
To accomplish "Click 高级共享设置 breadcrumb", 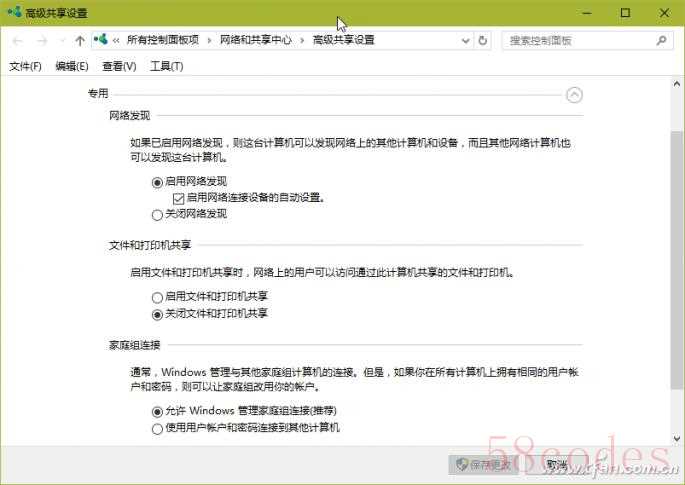I will (x=343, y=40).
